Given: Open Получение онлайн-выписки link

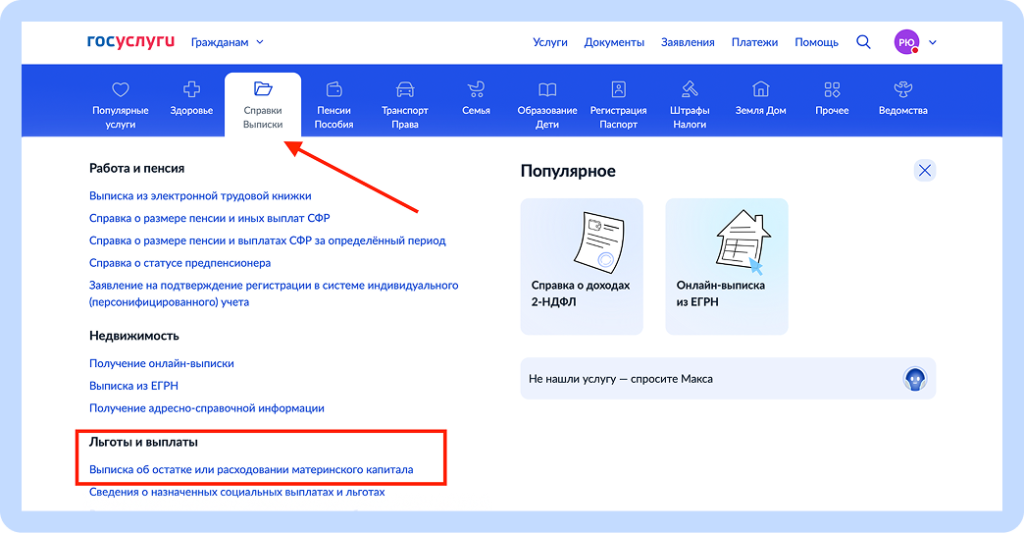Looking at the screenshot, I should click(161, 363).
